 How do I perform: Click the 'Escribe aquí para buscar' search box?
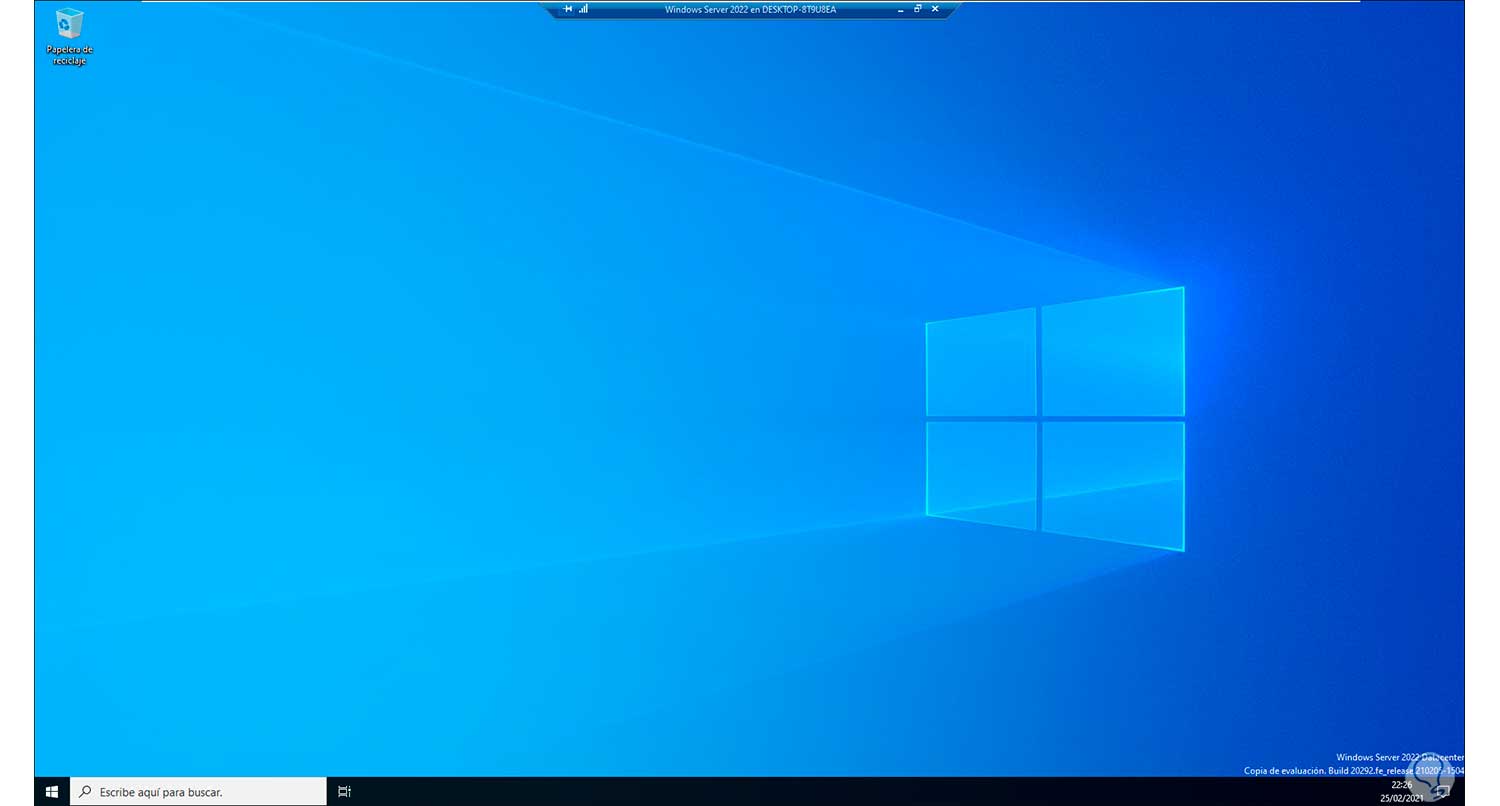[x=198, y=792]
